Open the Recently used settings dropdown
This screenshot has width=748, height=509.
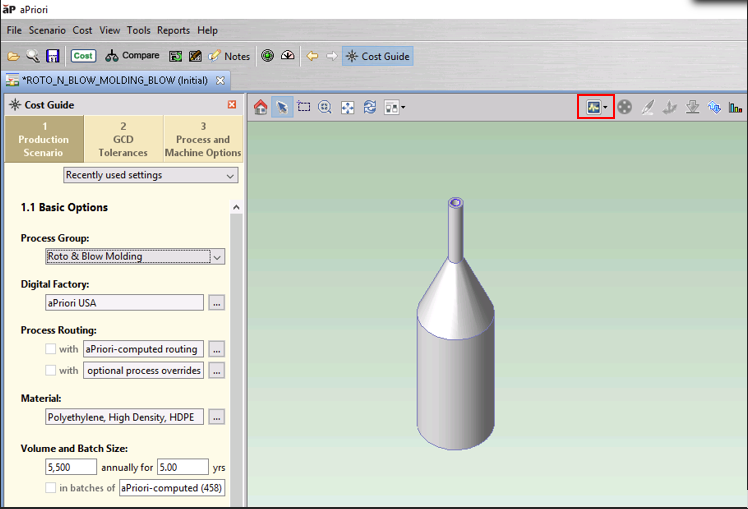click(x=150, y=175)
